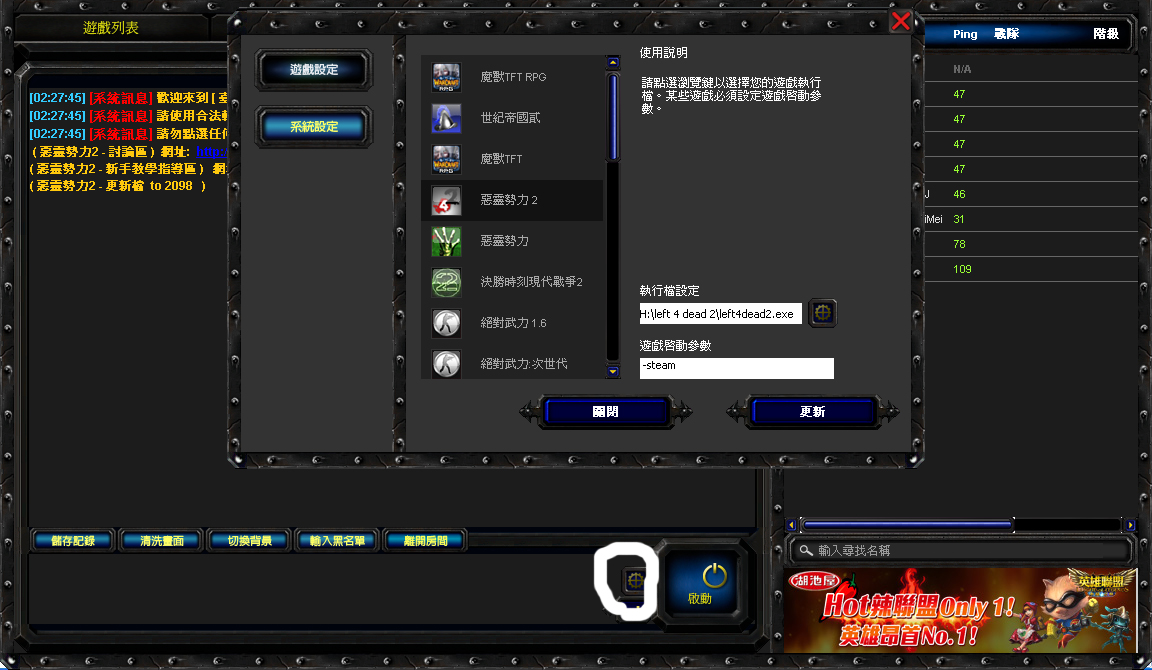Click player list left scroll arrow
The image size is (1152, 670).
pos(791,525)
